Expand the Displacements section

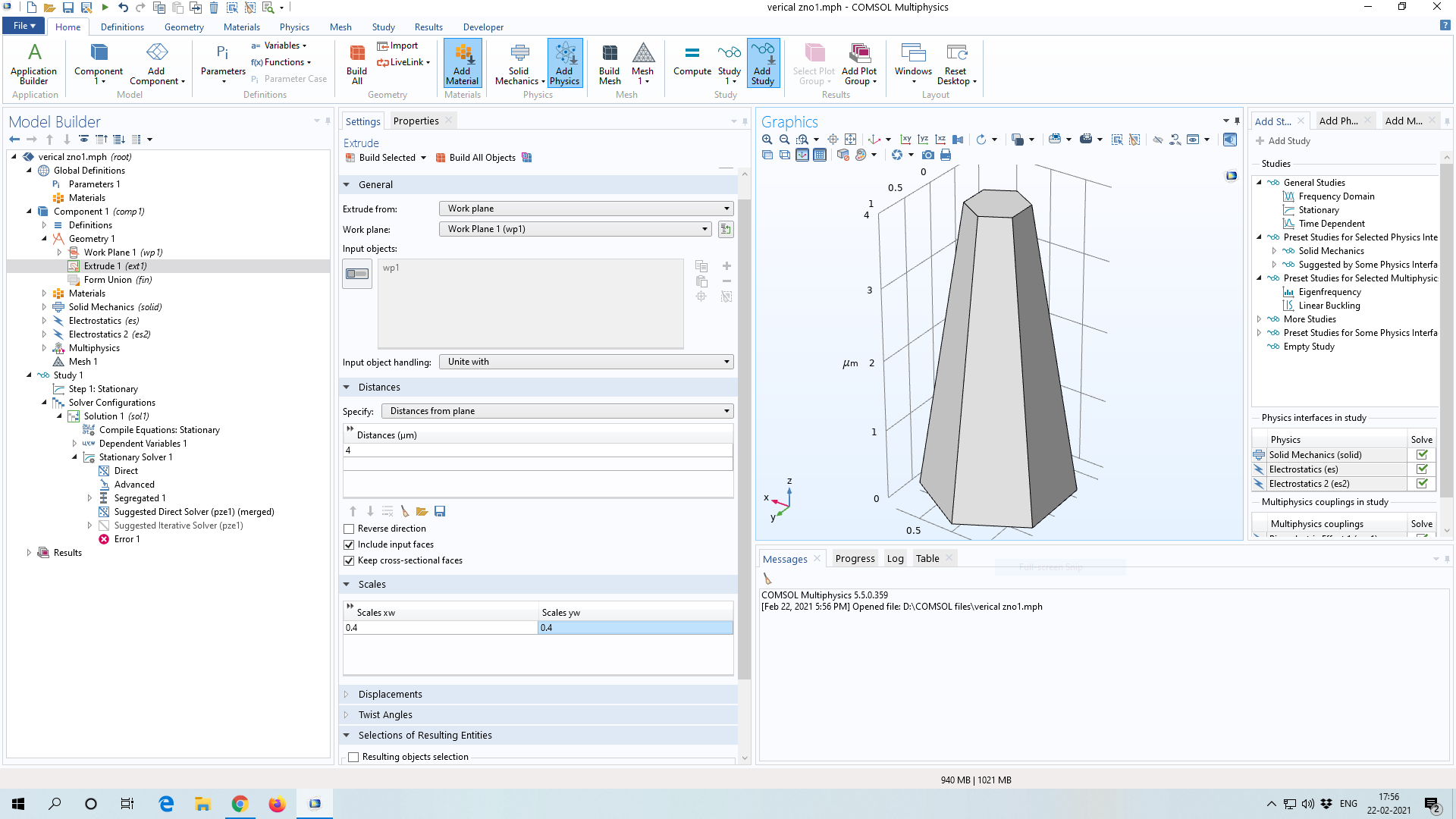pyautogui.click(x=390, y=694)
